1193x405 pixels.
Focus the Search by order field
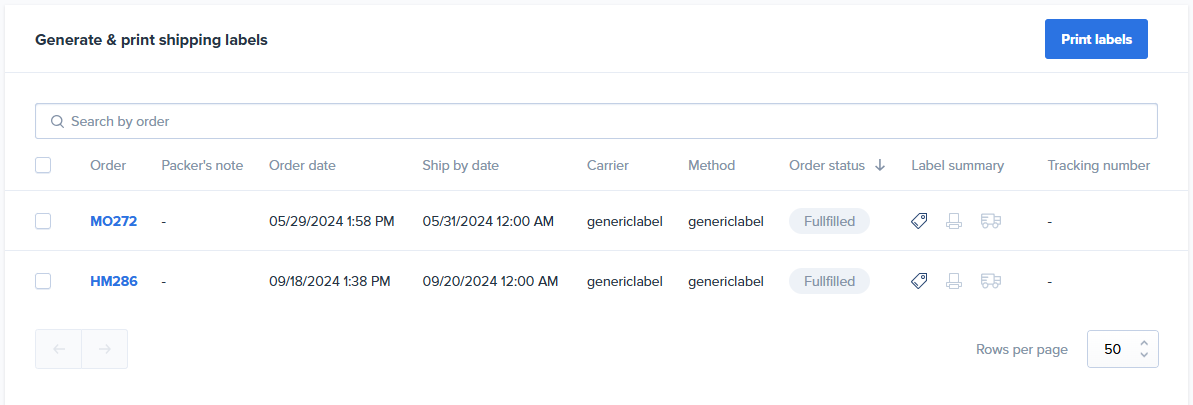(x=596, y=121)
